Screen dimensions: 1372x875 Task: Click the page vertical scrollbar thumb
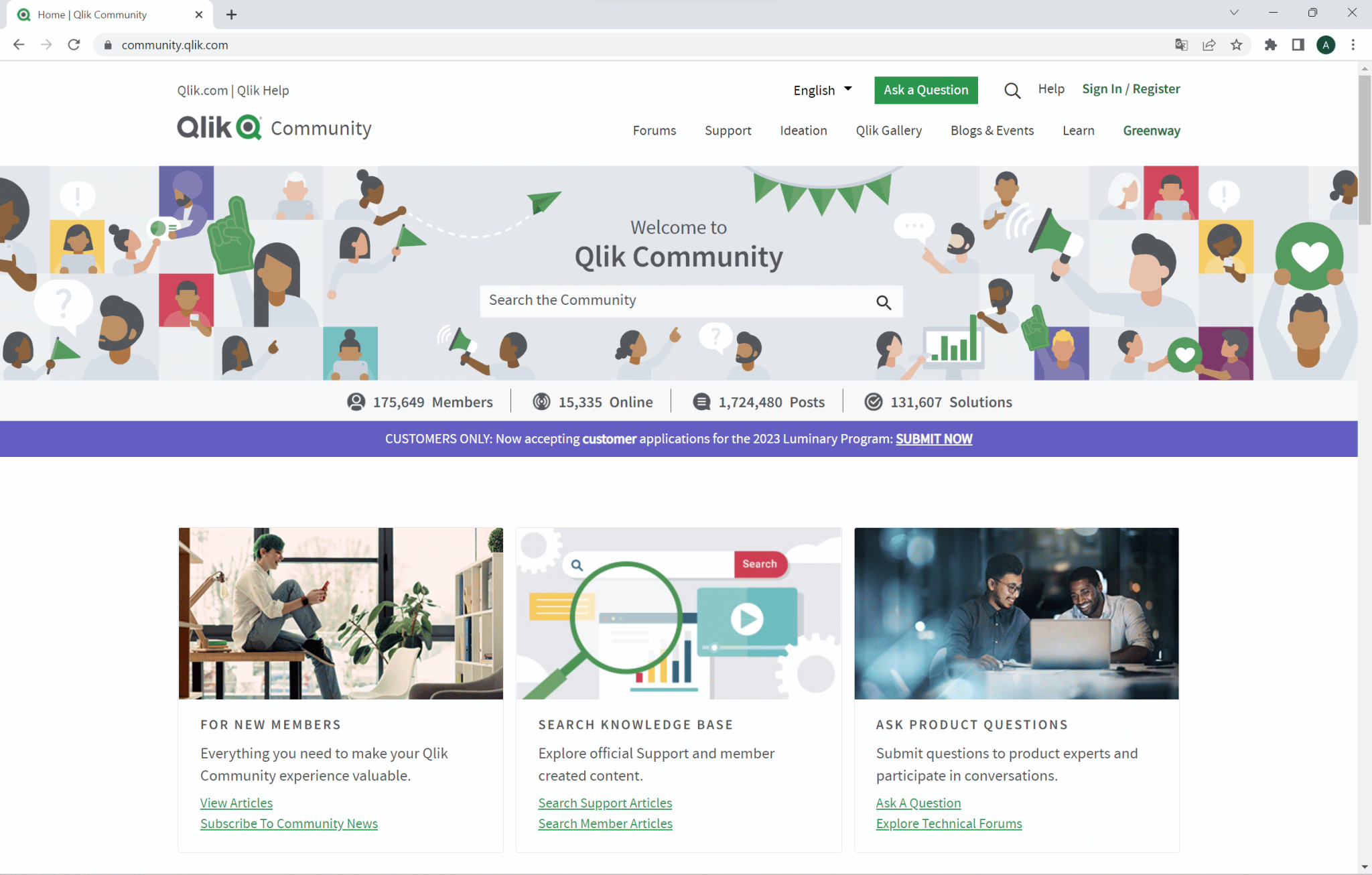coord(1364,149)
